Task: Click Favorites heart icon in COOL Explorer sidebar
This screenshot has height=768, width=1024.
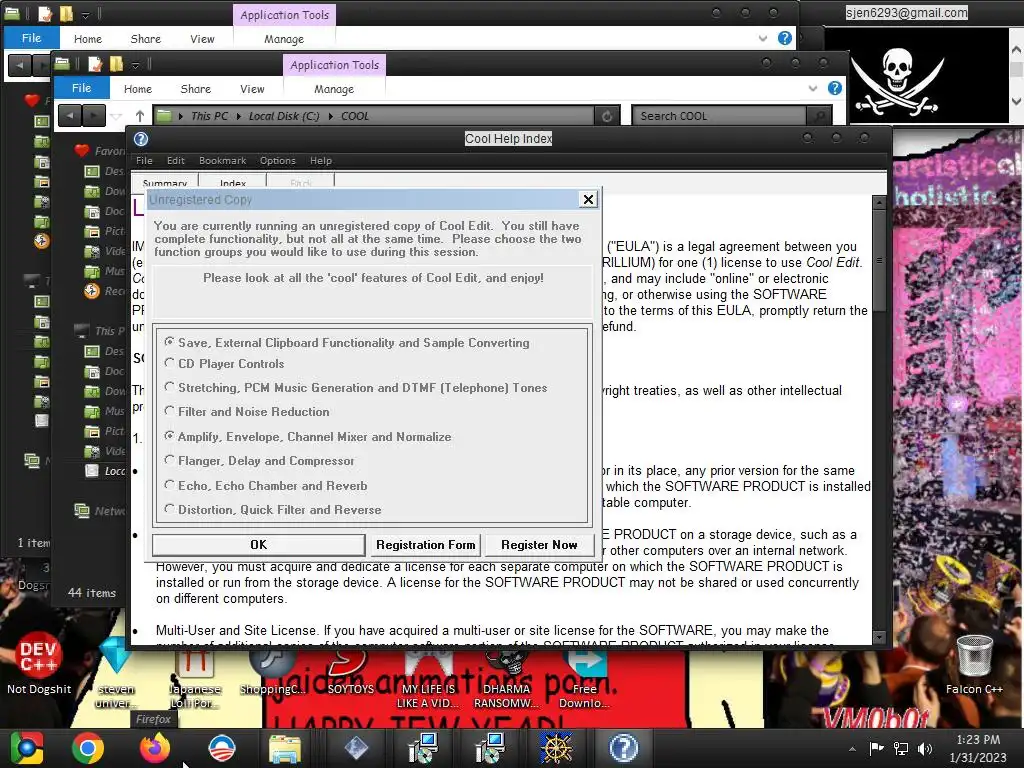Action: 82,151
